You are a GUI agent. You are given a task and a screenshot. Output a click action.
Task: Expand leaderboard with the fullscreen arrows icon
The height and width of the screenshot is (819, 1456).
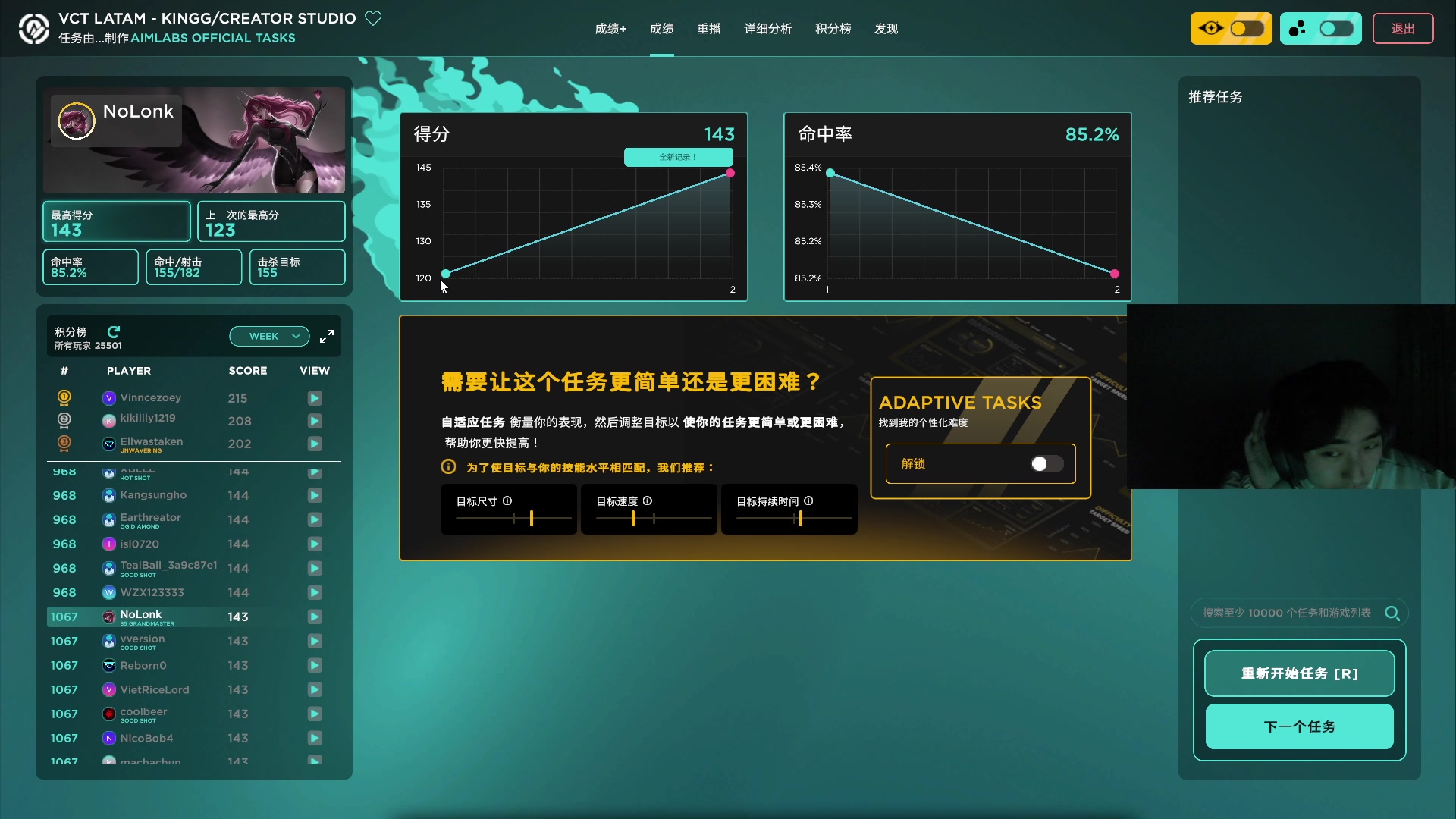coord(327,336)
